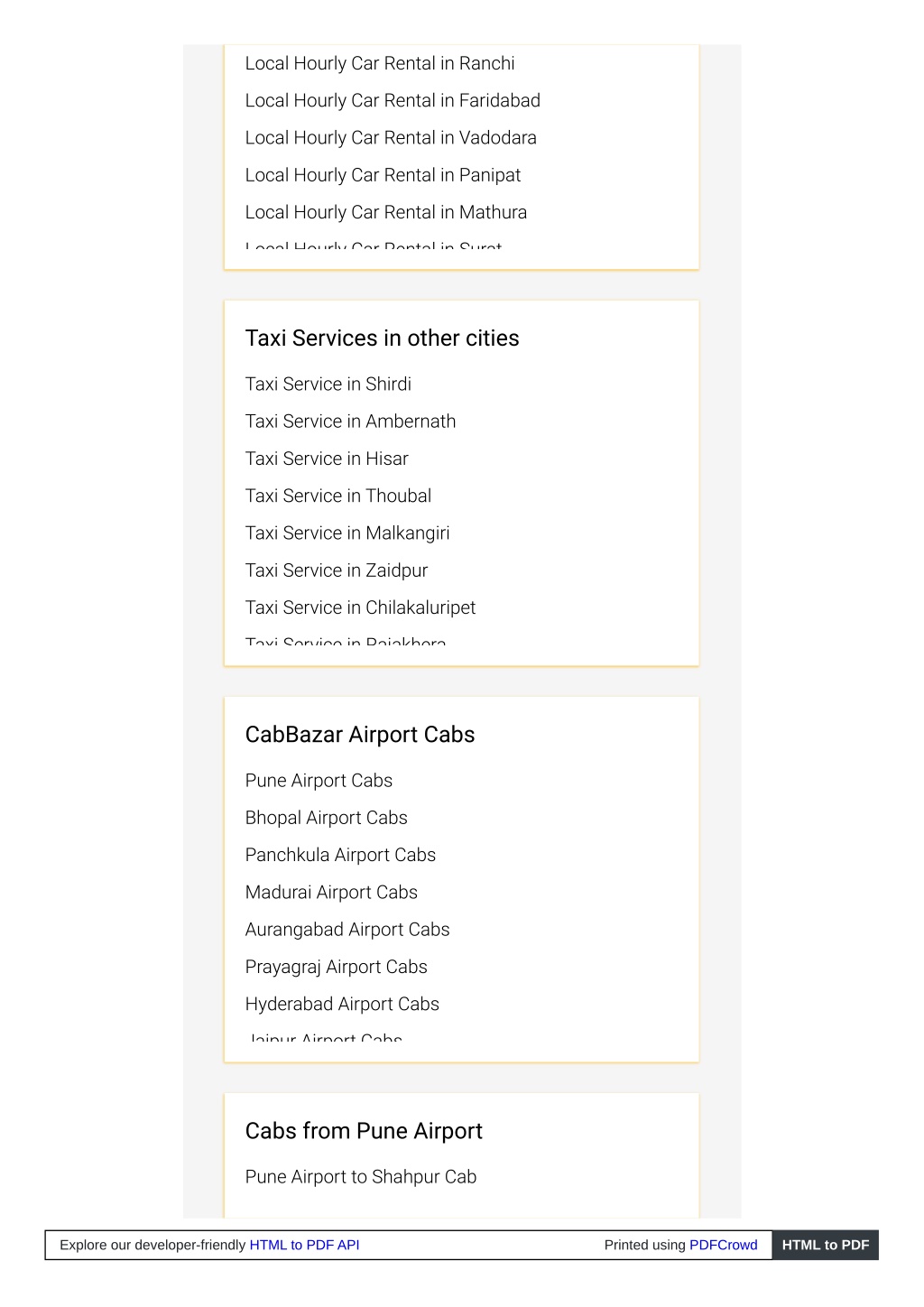Open Taxi Service in Hisar
The width and height of the screenshot is (924, 1307).
327,459
